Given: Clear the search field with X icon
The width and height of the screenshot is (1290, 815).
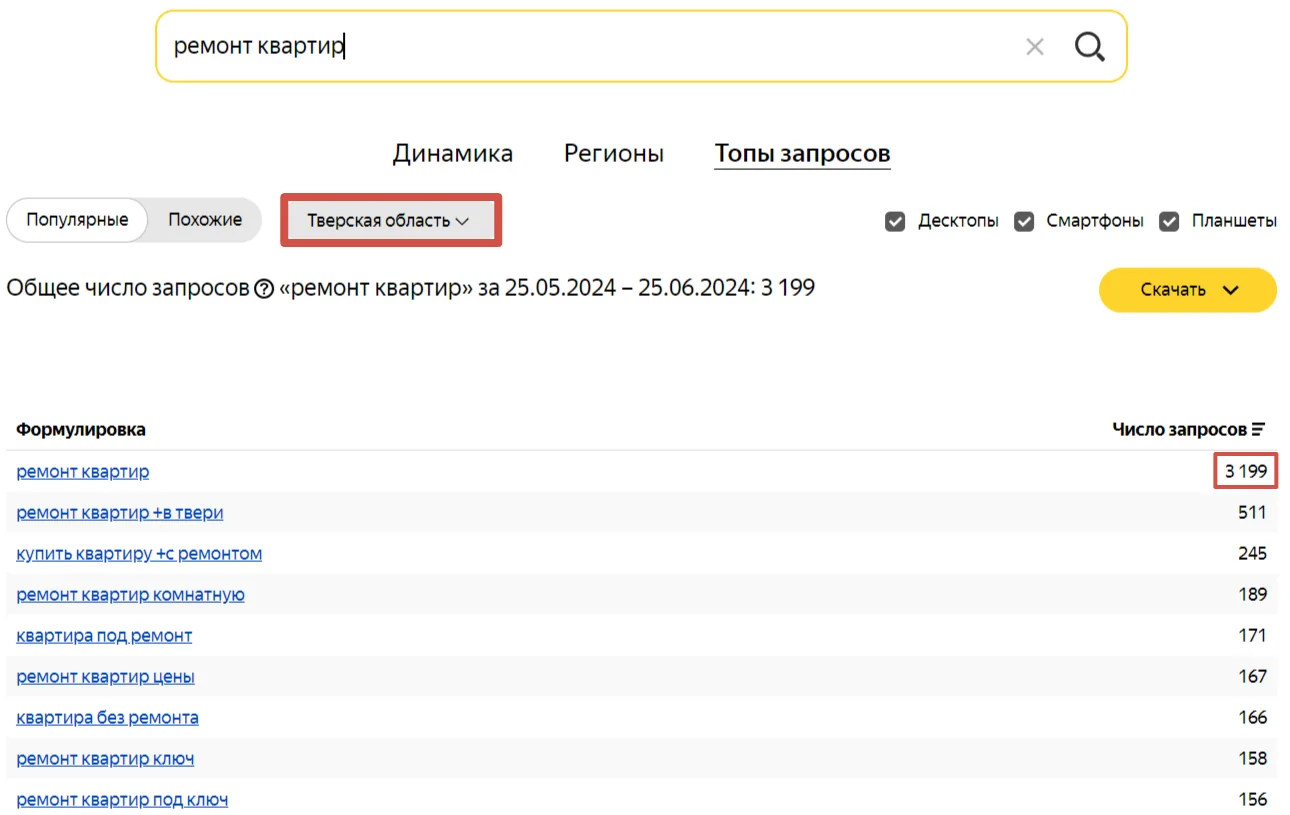Looking at the screenshot, I should (1035, 47).
